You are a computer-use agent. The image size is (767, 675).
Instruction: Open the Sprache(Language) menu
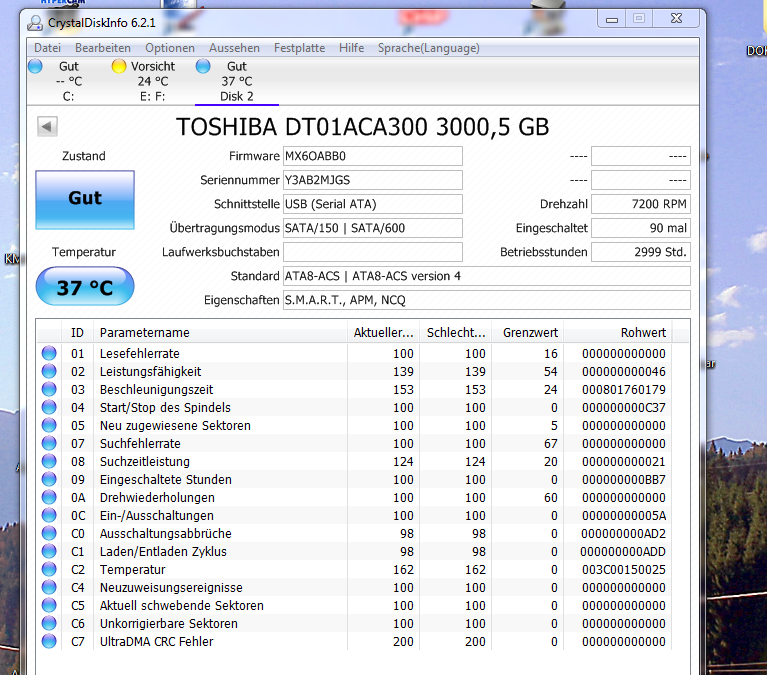[429, 48]
